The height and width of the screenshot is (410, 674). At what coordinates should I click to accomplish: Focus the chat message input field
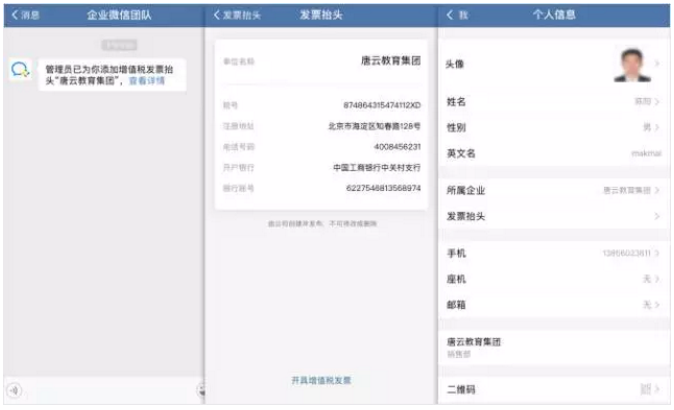(109, 390)
